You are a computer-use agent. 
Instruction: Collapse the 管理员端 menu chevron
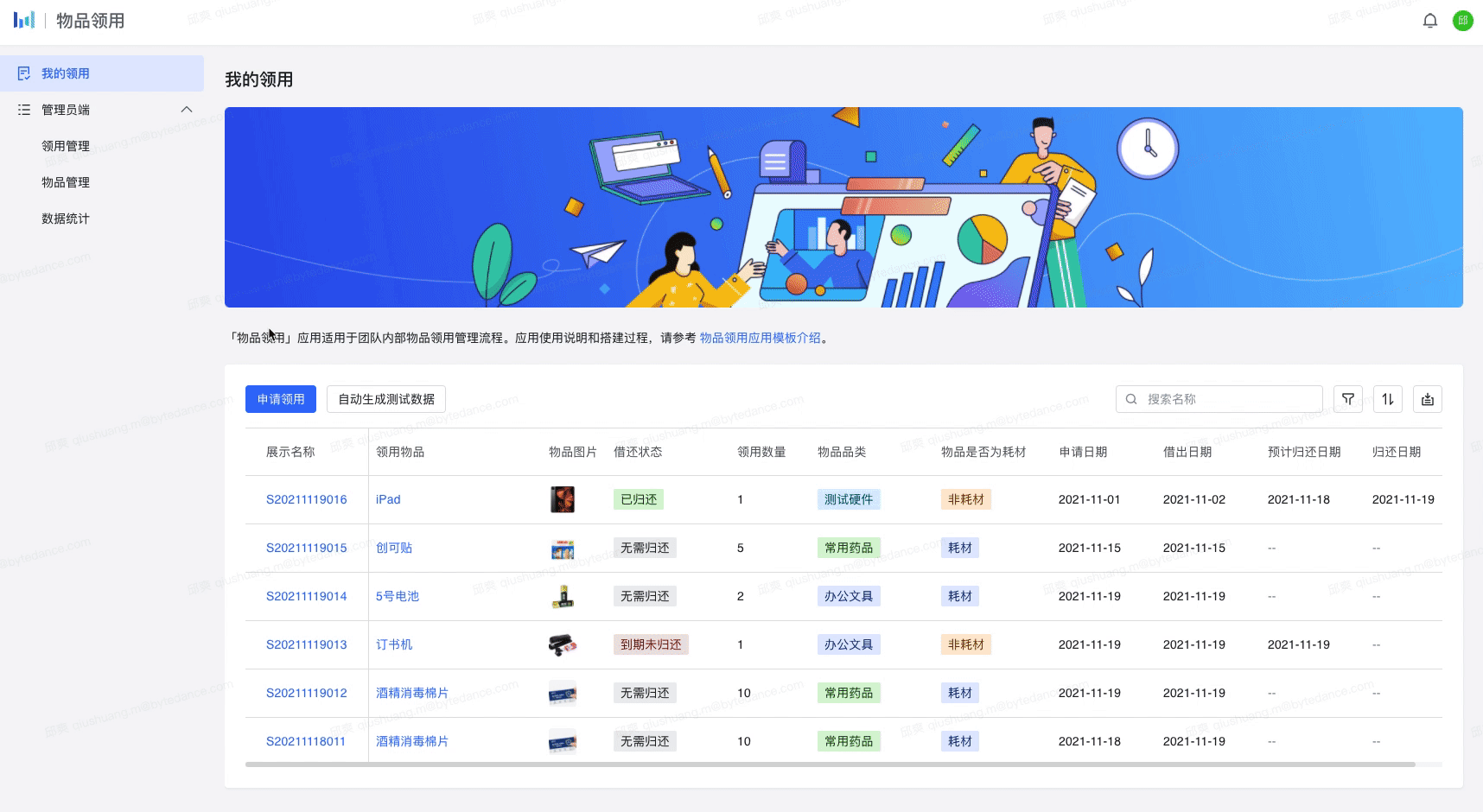(187, 110)
